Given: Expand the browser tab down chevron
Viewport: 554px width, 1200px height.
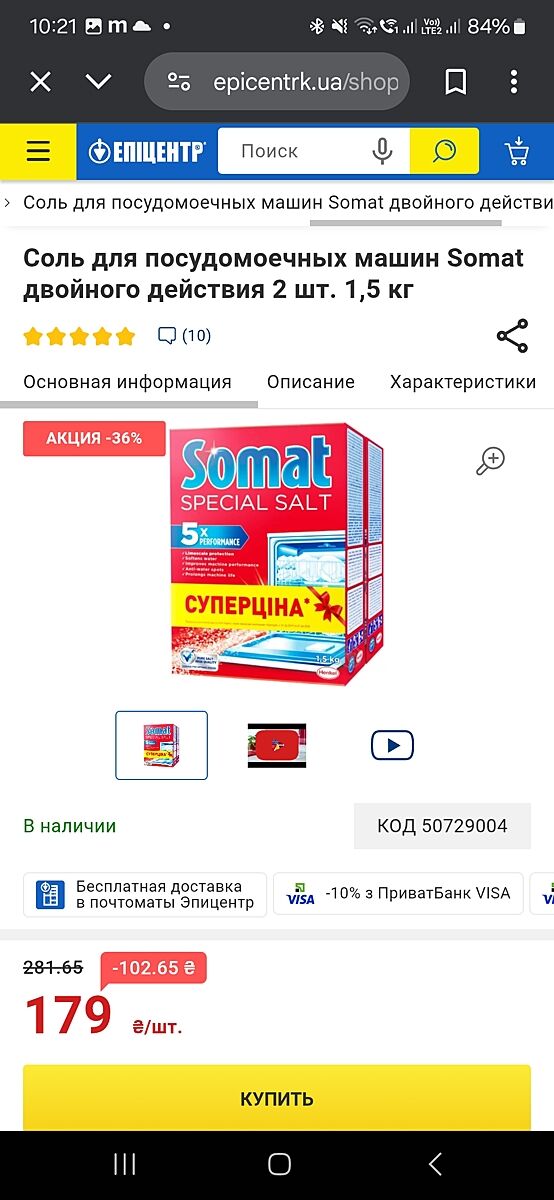Looking at the screenshot, I should coord(98,82).
